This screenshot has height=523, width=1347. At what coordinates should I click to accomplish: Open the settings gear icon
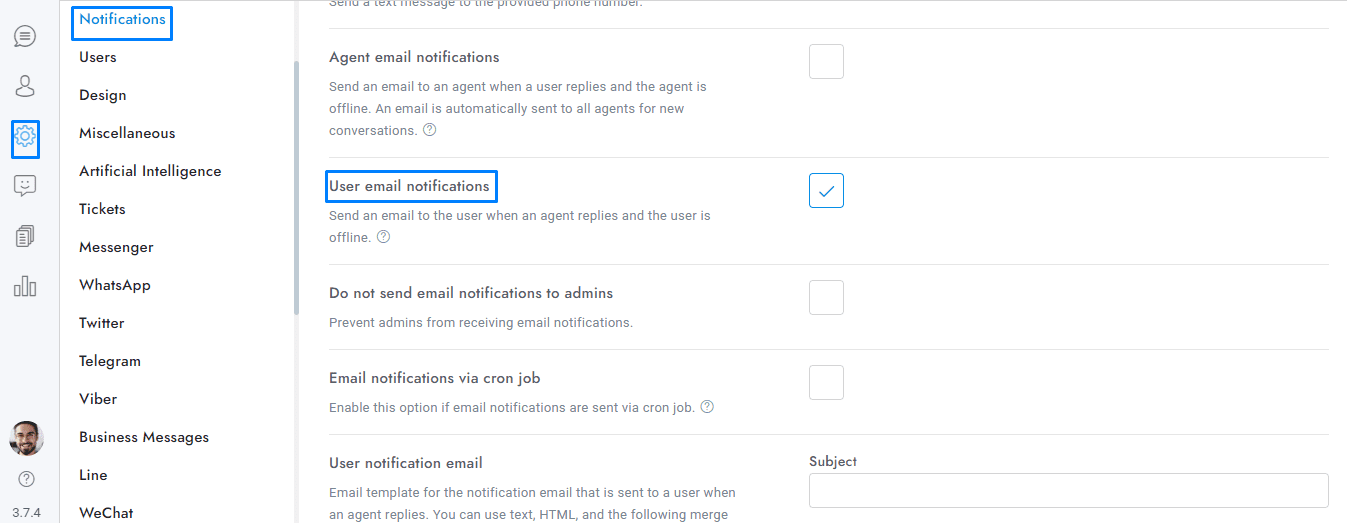tap(26, 137)
